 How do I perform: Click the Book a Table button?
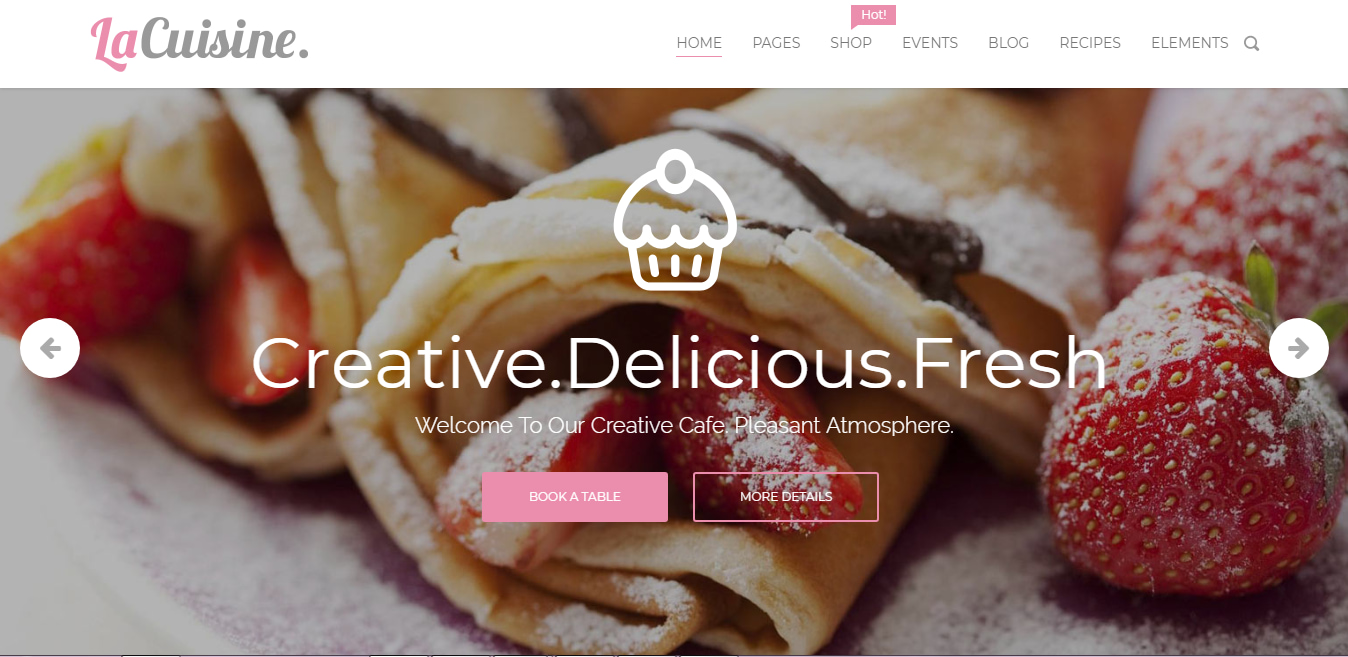(575, 497)
